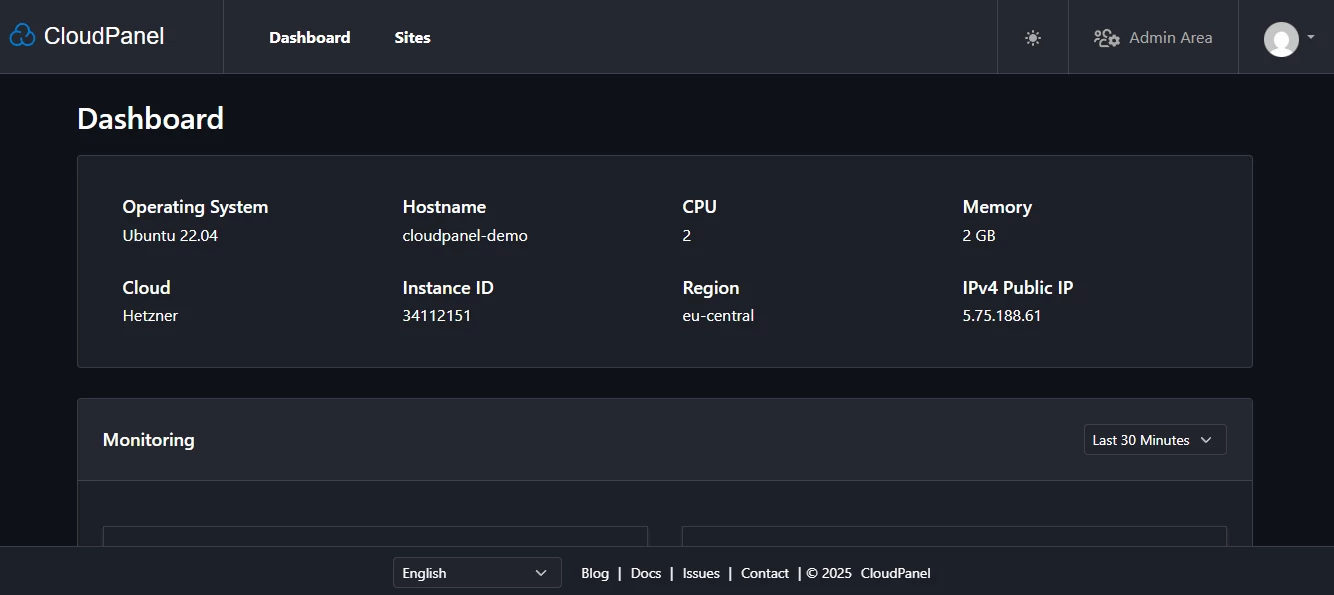The height and width of the screenshot is (595, 1334).
Task: Expand the account menu via the caret arrow
Action: click(1312, 38)
